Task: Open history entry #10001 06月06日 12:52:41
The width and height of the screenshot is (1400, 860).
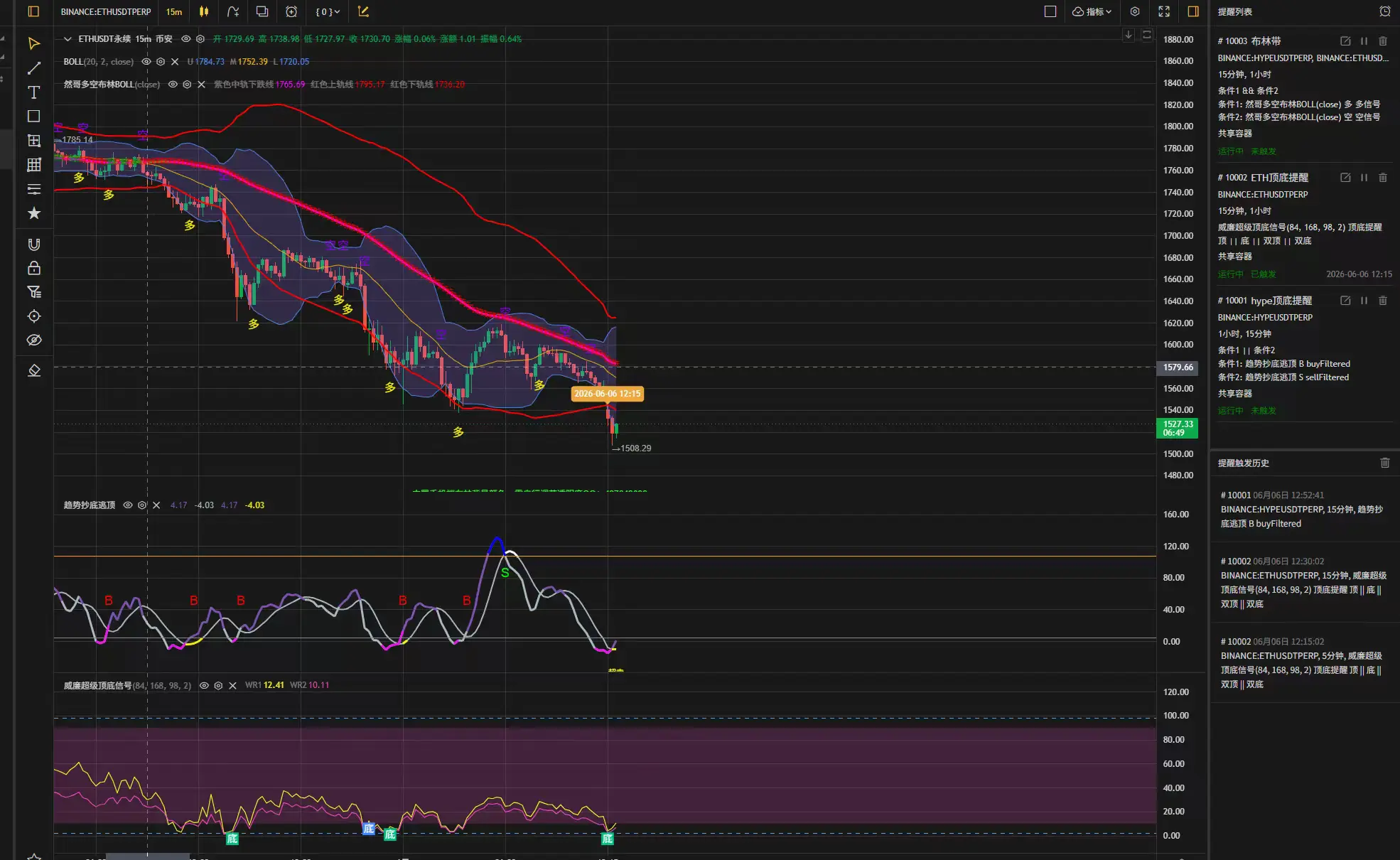Action: [1304, 510]
